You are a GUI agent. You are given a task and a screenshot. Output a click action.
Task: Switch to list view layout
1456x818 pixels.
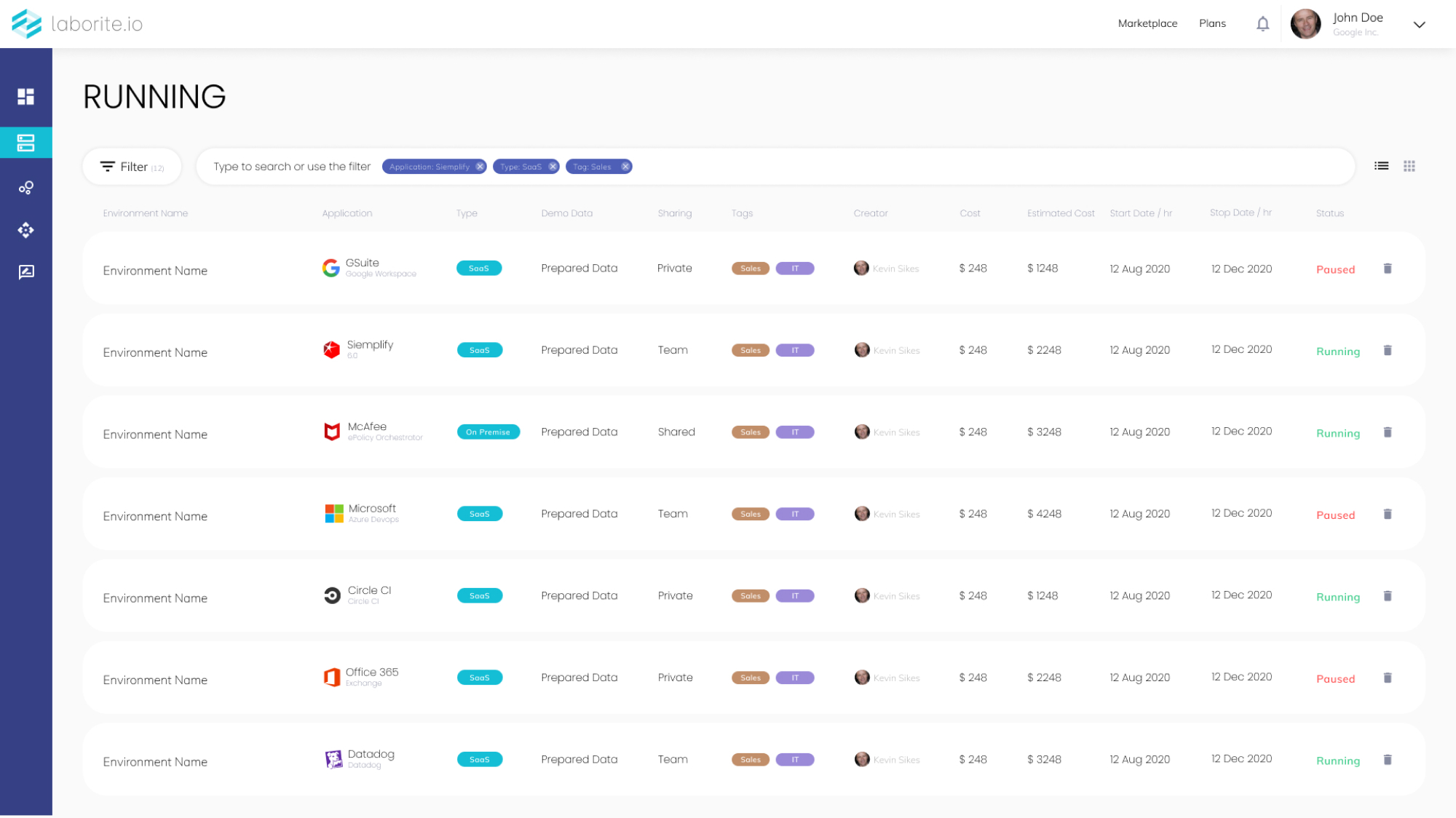[x=1381, y=166]
